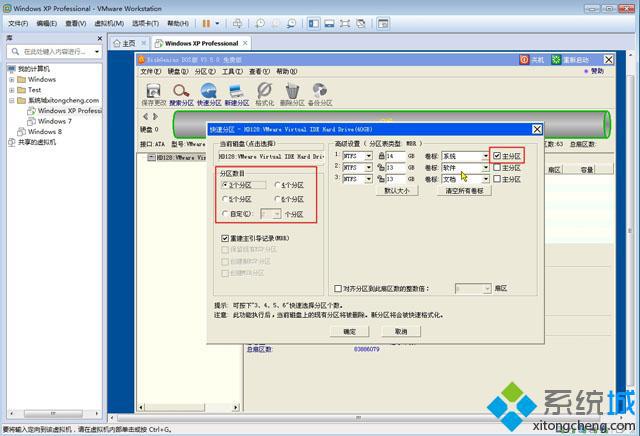Viewport: 640px width, 436px height.
Task: Click the next disk right arrow
Action: 155,116
